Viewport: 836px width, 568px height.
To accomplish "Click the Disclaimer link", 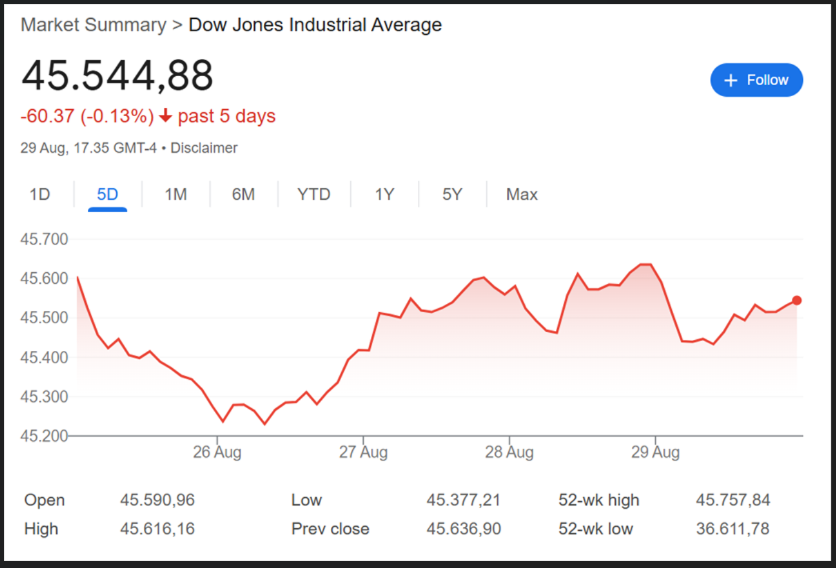I will [204, 148].
